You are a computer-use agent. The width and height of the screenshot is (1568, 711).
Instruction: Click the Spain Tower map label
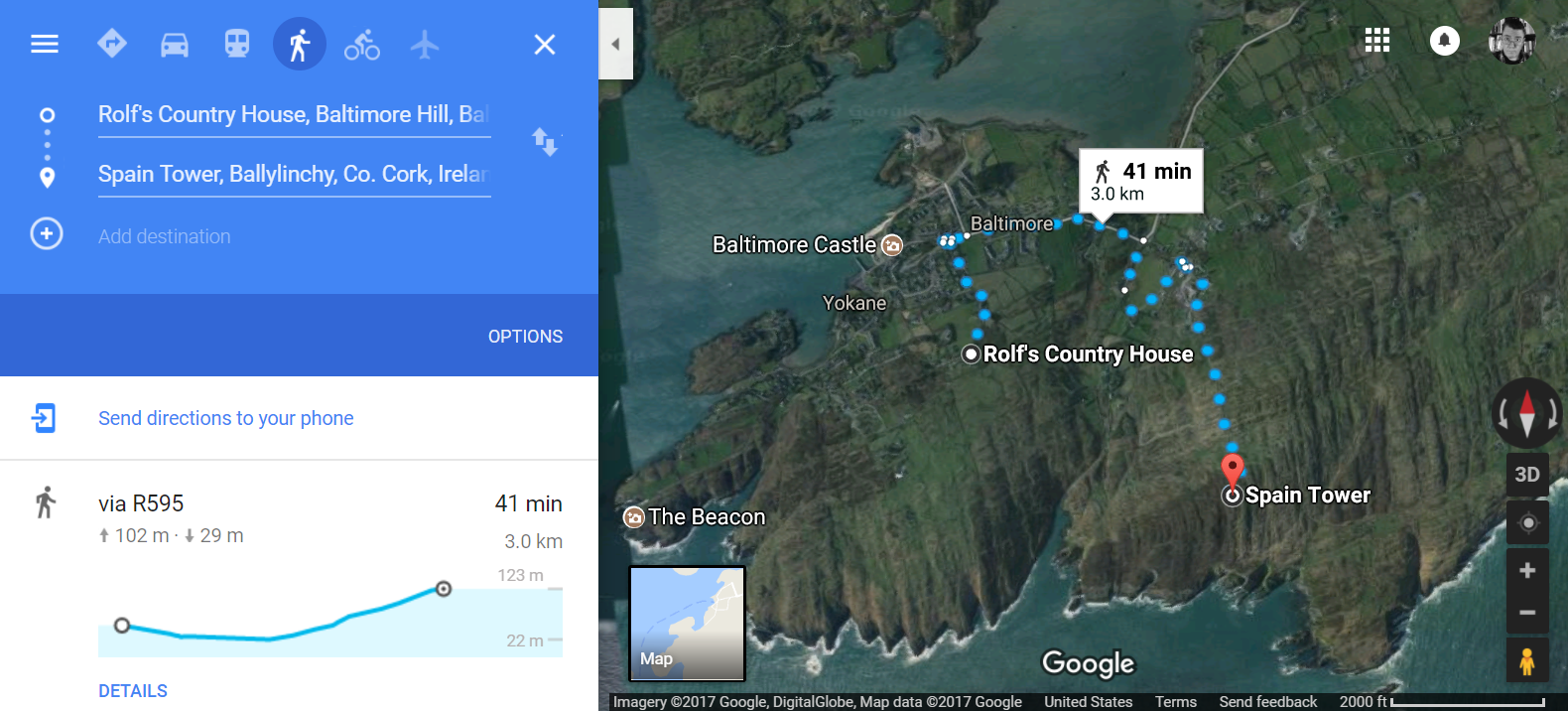[1308, 495]
